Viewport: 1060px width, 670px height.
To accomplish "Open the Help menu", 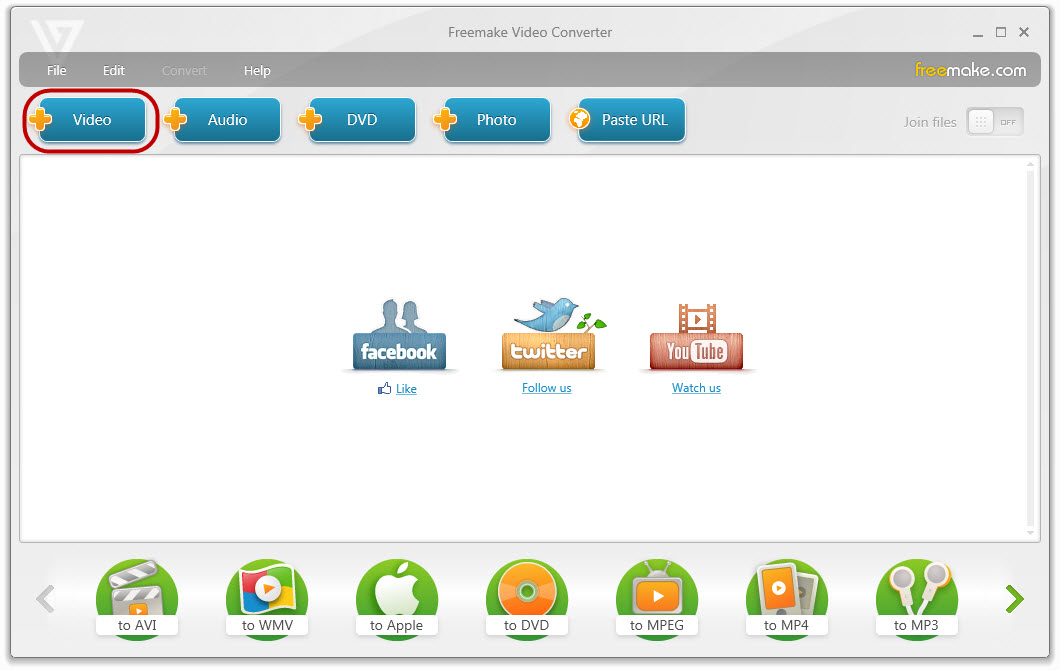I will (257, 70).
